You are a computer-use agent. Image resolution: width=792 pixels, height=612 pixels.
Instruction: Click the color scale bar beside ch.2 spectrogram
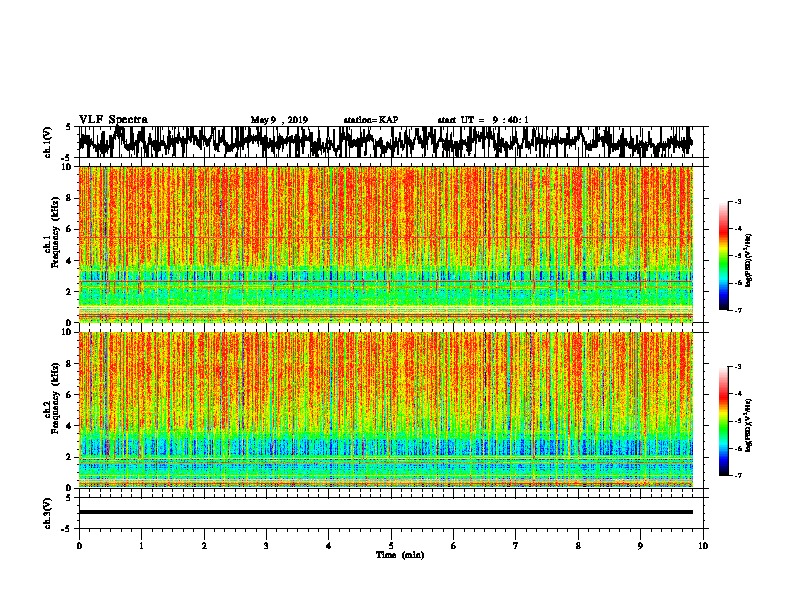click(x=724, y=421)
